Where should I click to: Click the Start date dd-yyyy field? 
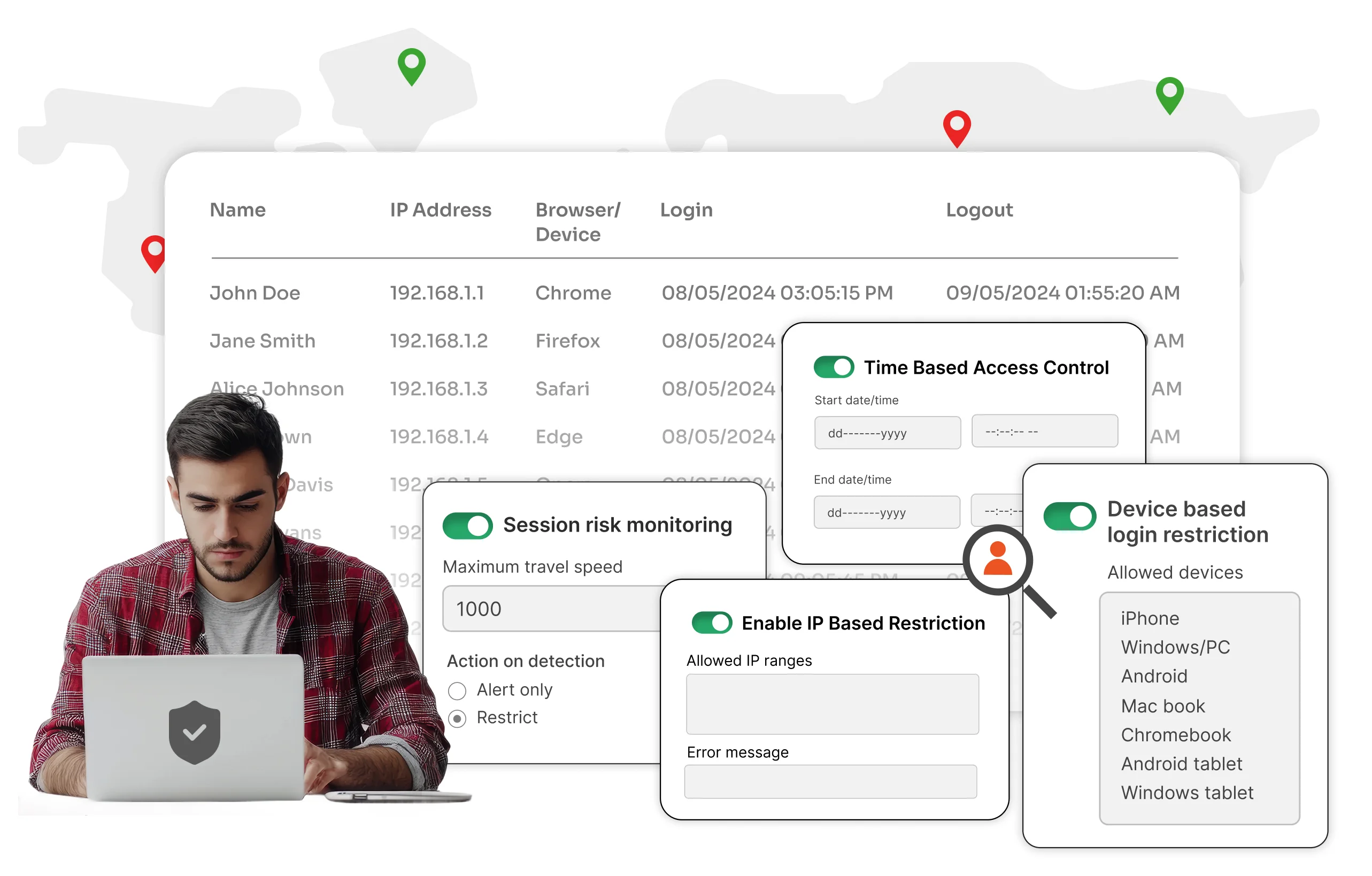click(887, 433)
